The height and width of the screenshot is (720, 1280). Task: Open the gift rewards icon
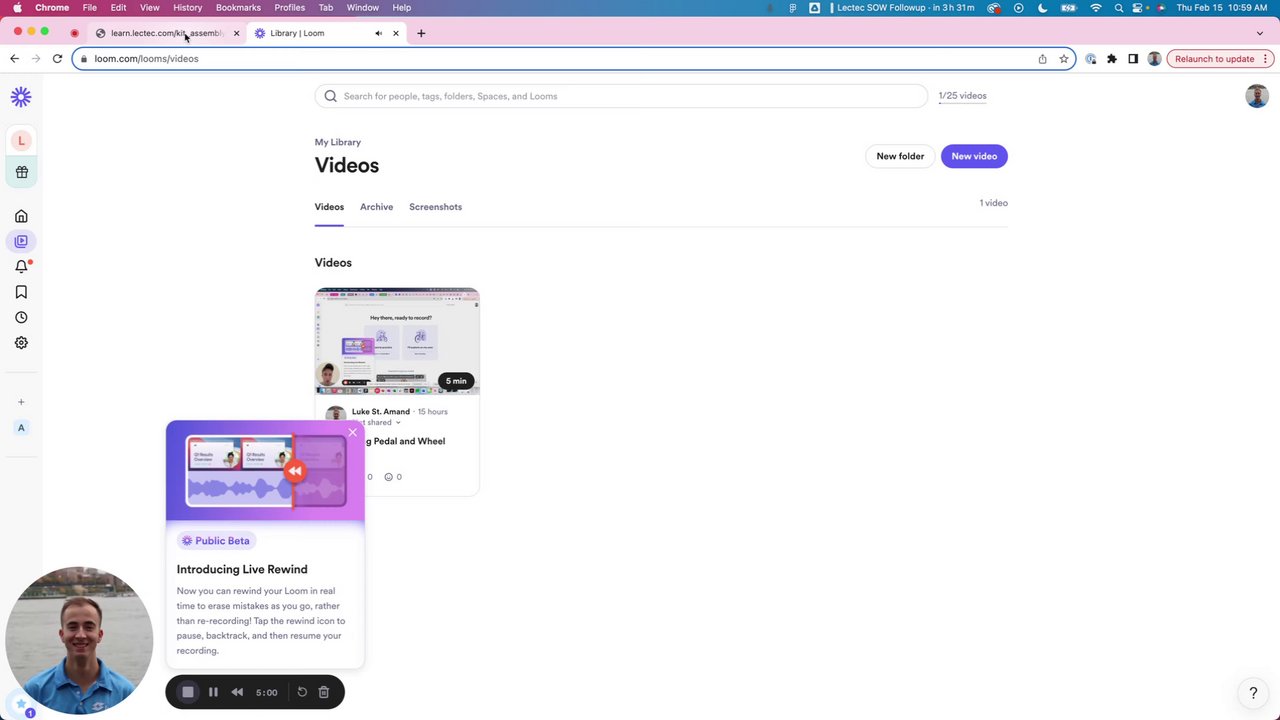[x=21, y=172]
